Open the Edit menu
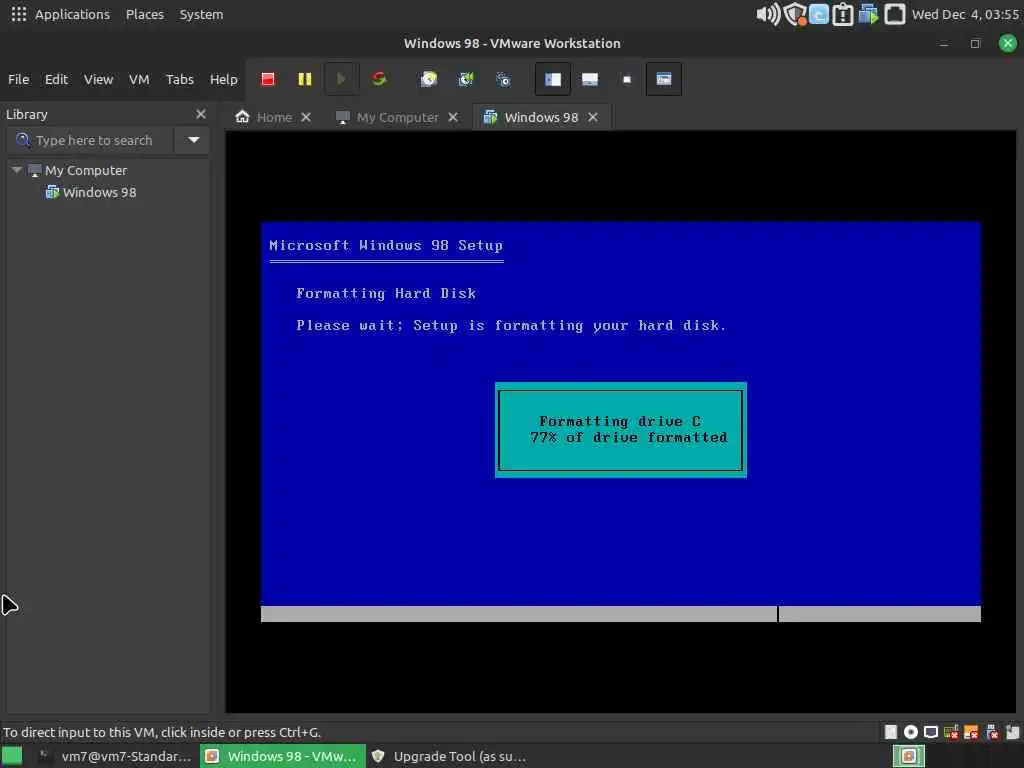This screenshot has height=768, width=1024. [x=56, y=79]
